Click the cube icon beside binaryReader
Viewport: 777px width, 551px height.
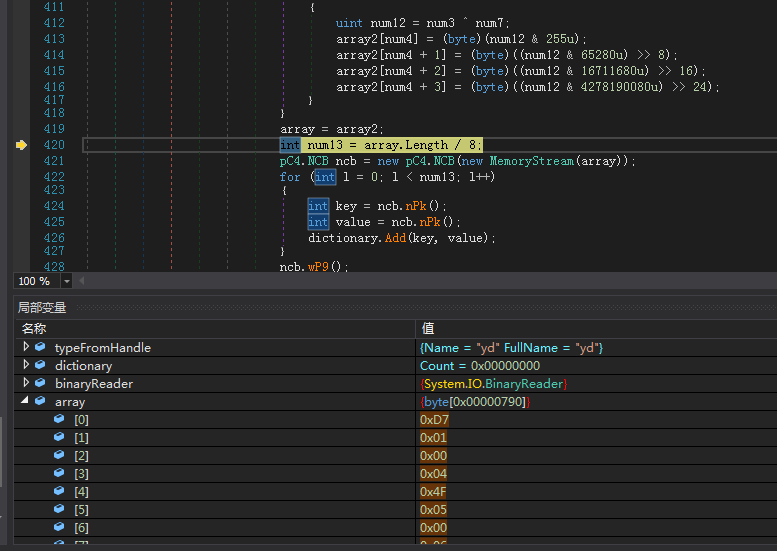coord(40,383)
